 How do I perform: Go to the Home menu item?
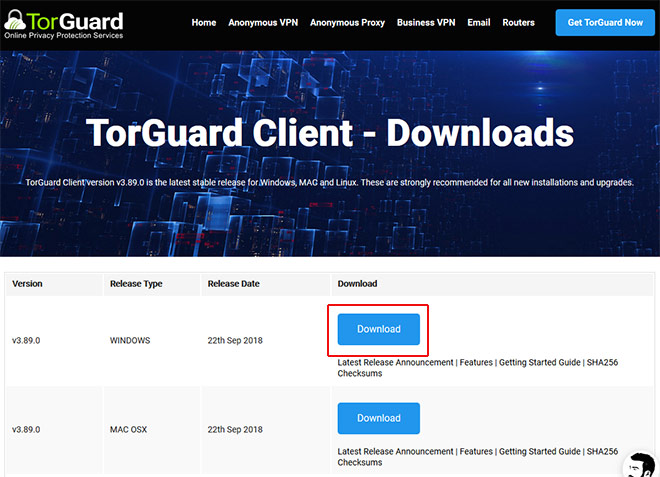click(203, 23)
